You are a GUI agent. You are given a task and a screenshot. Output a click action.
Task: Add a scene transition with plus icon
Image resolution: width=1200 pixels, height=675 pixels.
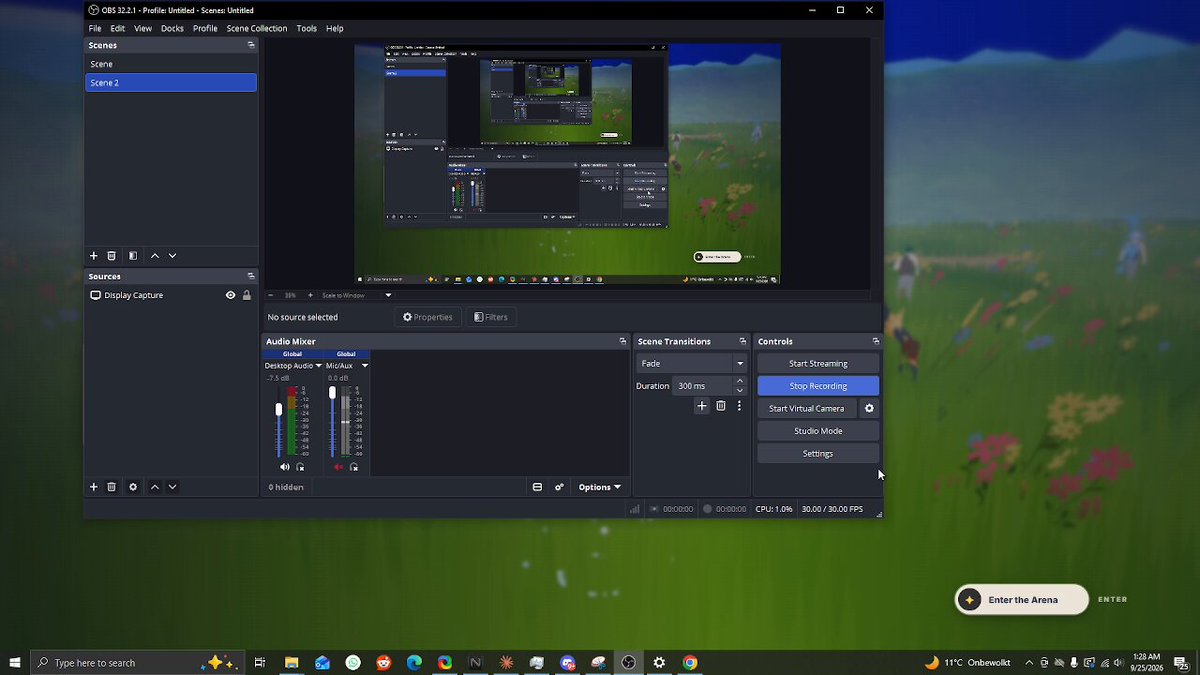coord(702,406)
